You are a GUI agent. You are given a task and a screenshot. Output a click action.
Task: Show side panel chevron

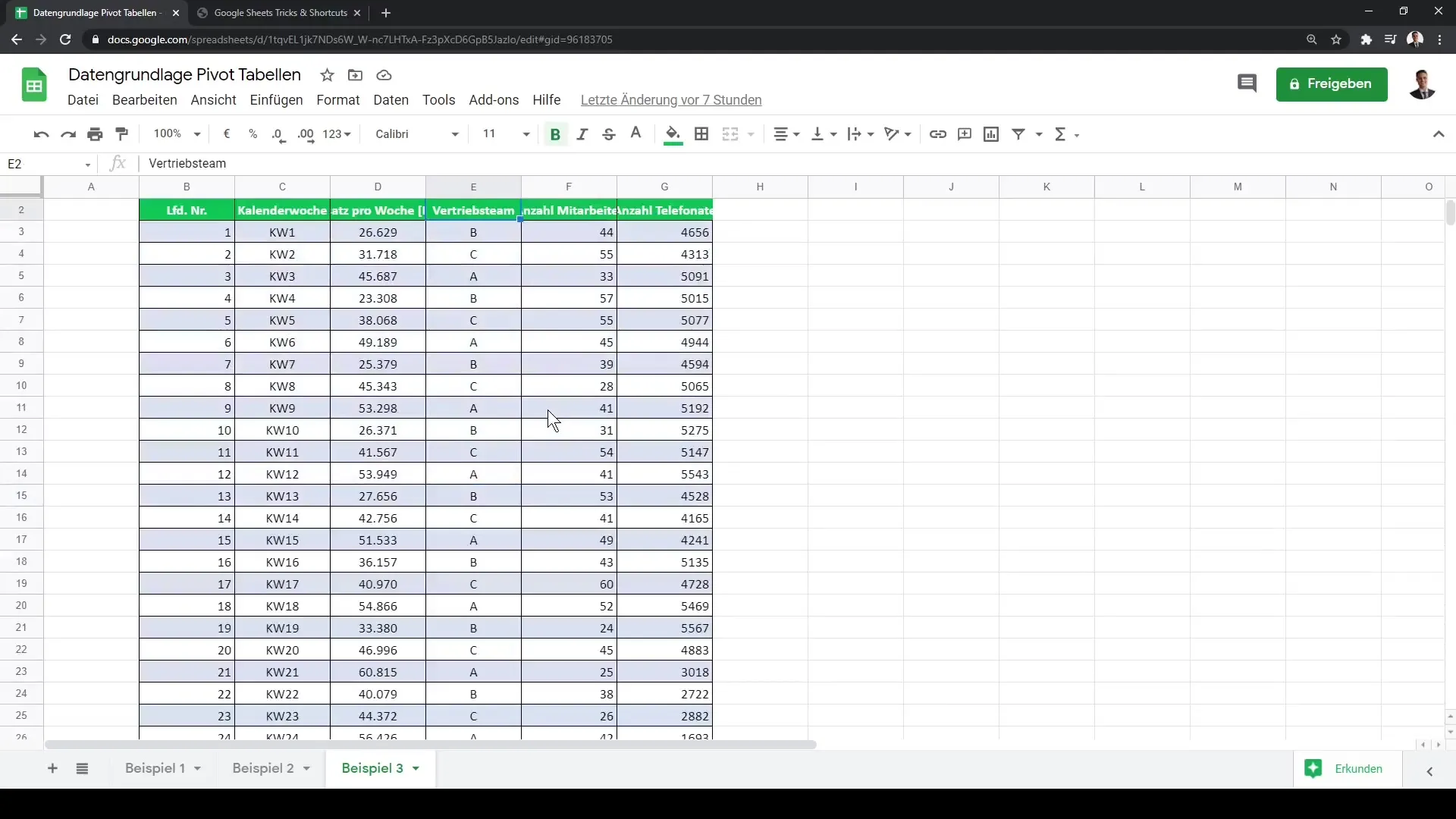pos(1429,771)
